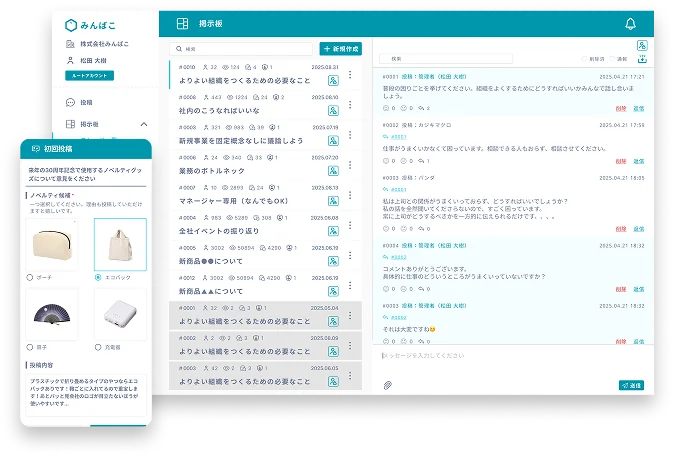The image size is (674, 457).
Task: Click the 送信 send button
Action: 631,385
